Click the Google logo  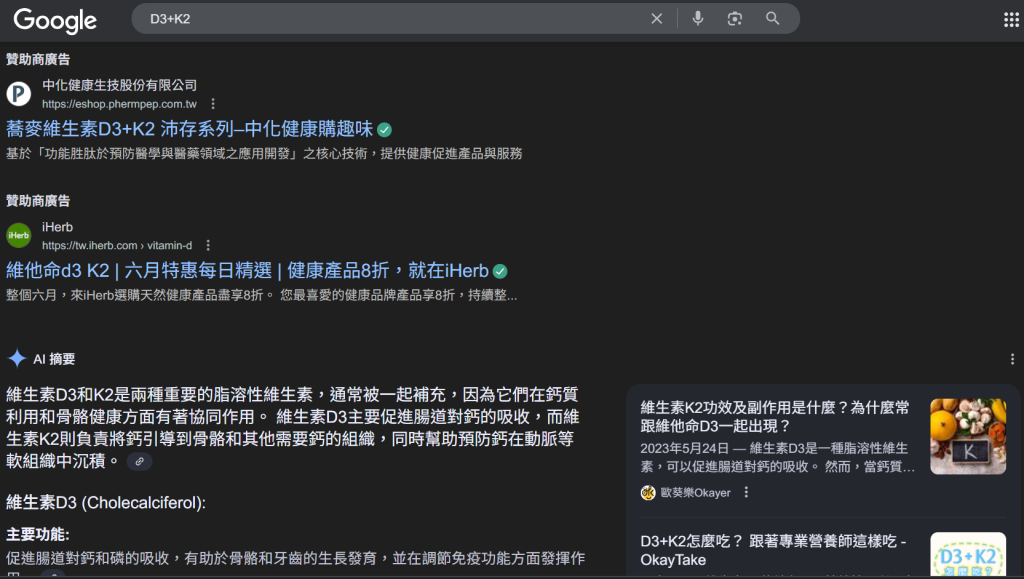[x=55, y=20]
